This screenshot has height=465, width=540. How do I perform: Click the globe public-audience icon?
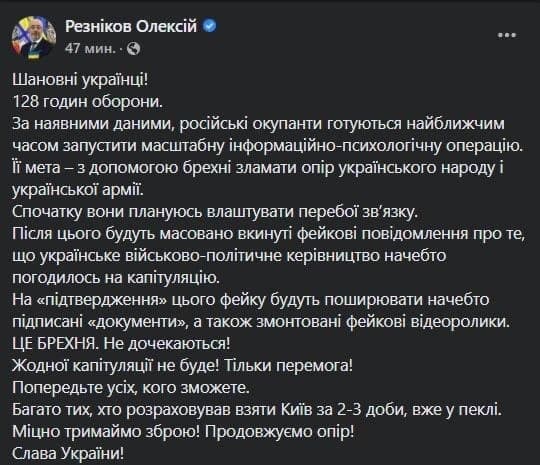pos(134,49)
